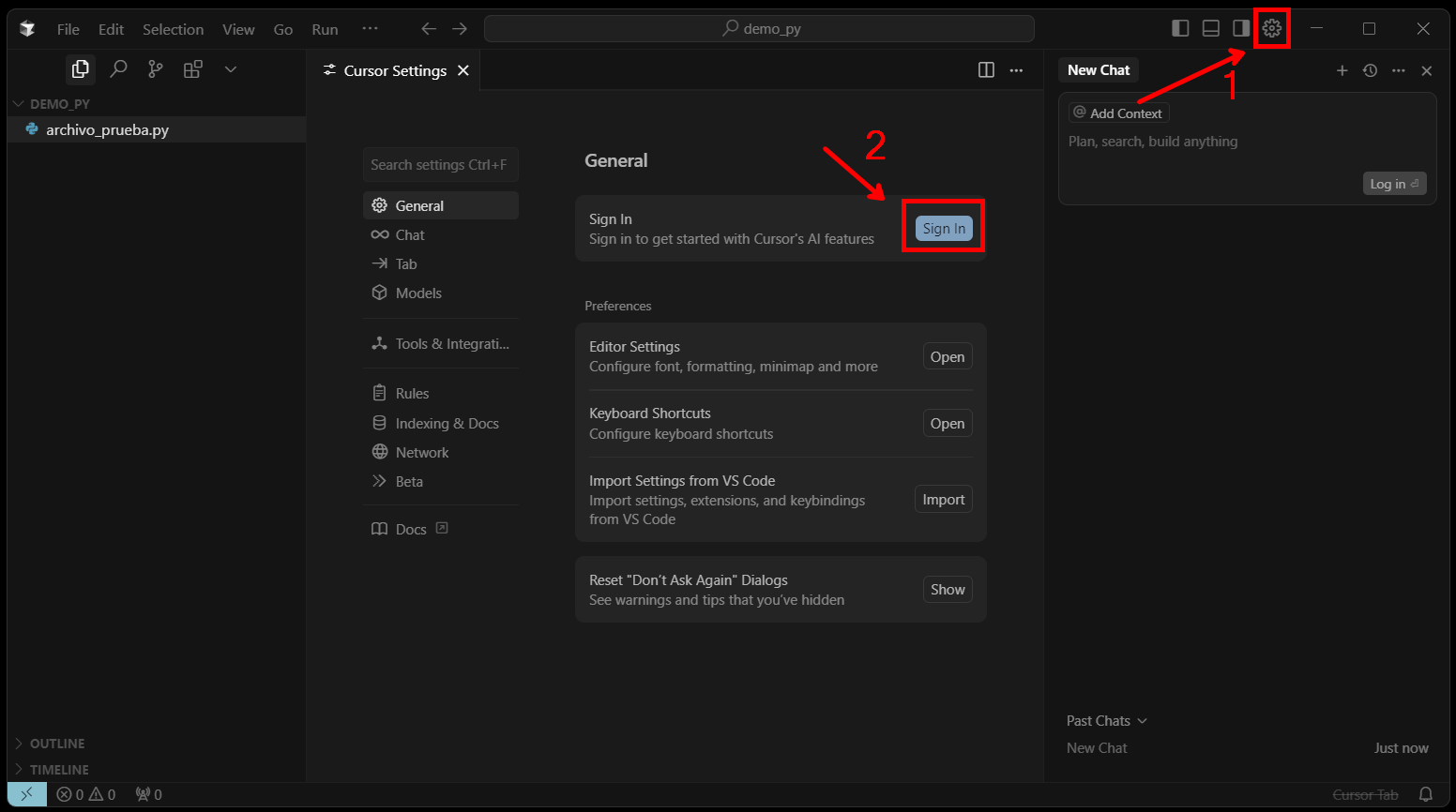
Task: Close the chat panel
Action: [1427, 70]
